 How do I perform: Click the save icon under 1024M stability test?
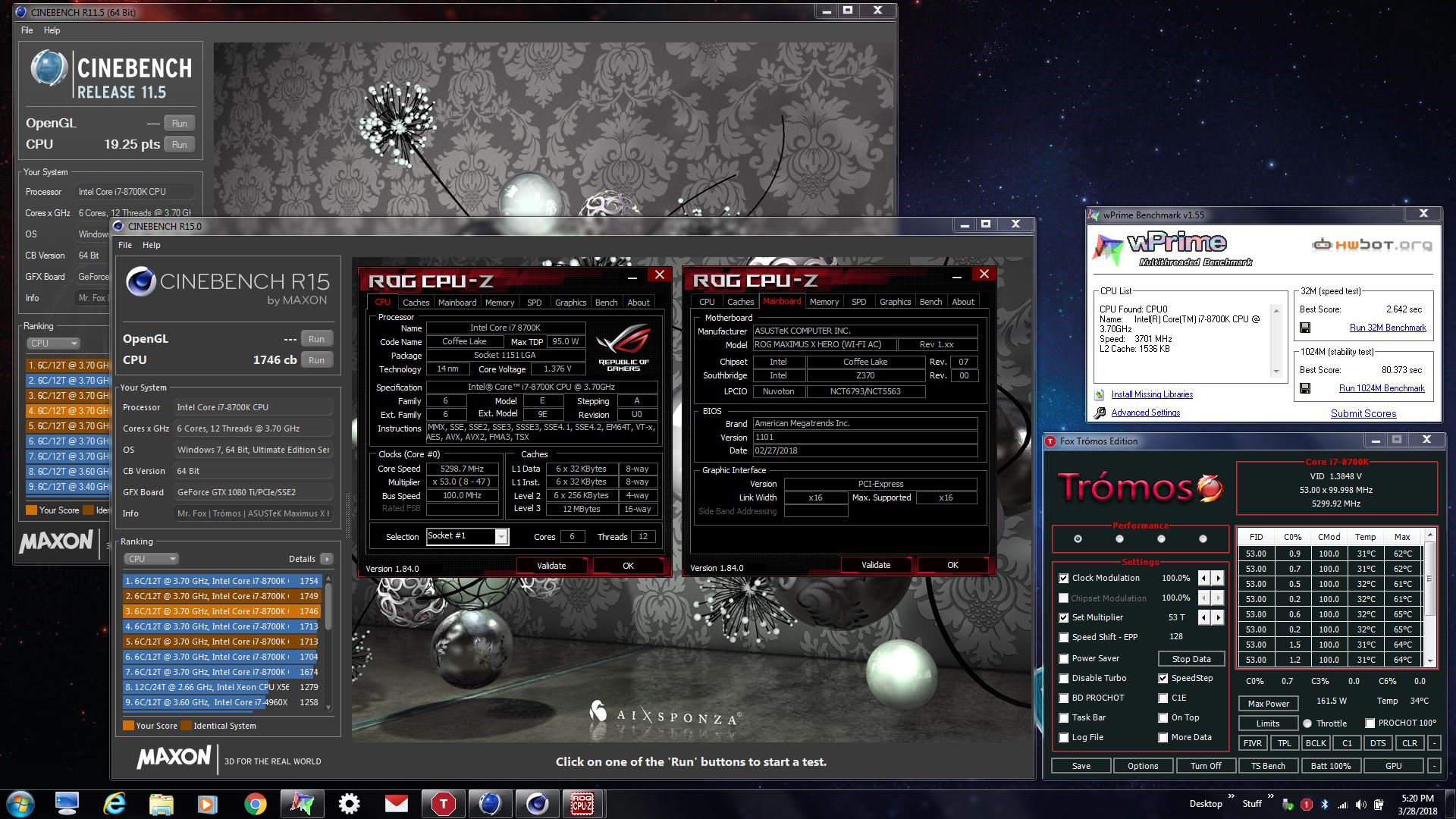pyautogui.click(x=1305, y=388)
